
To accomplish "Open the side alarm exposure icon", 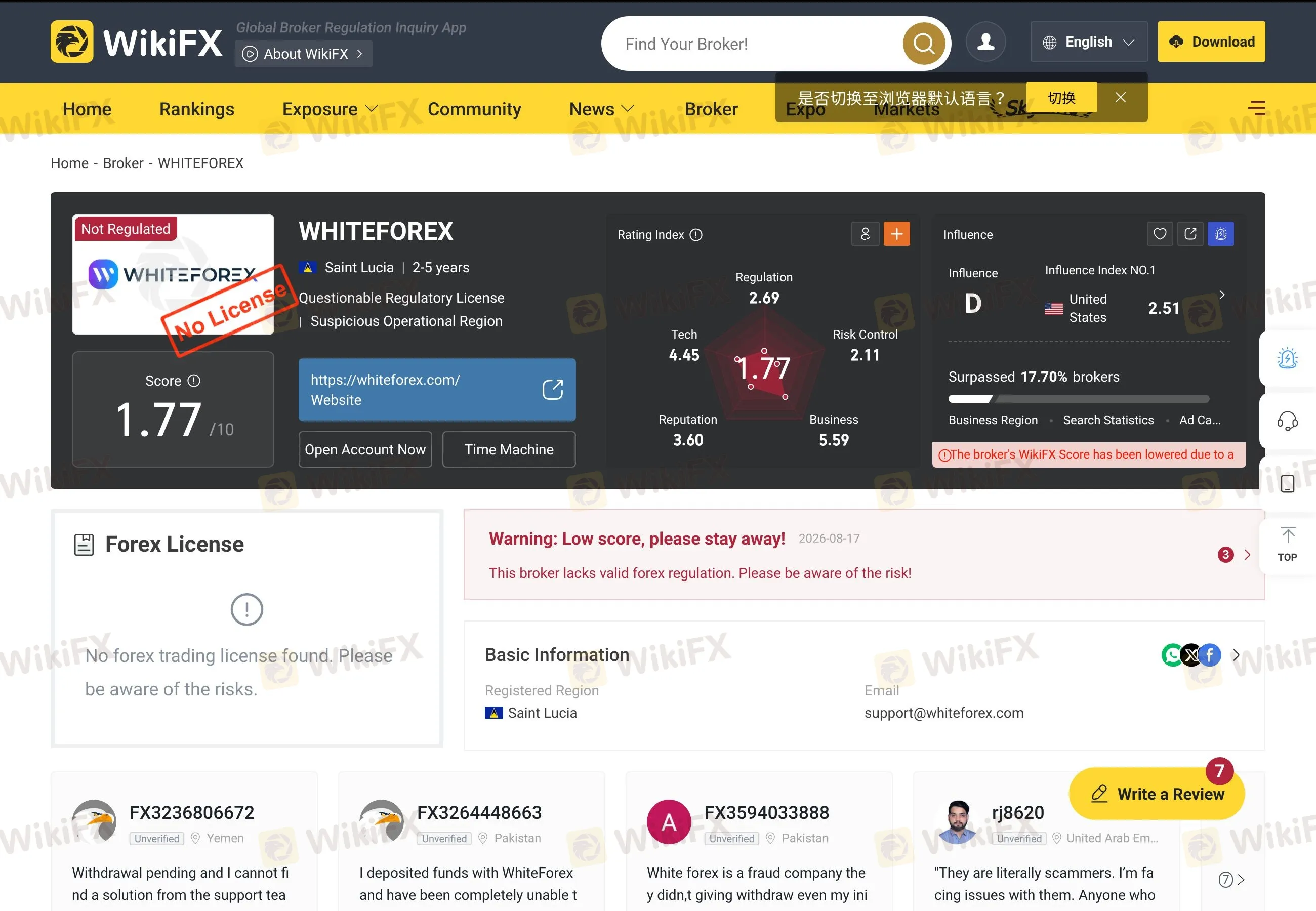I will (x=1288, y=358).
